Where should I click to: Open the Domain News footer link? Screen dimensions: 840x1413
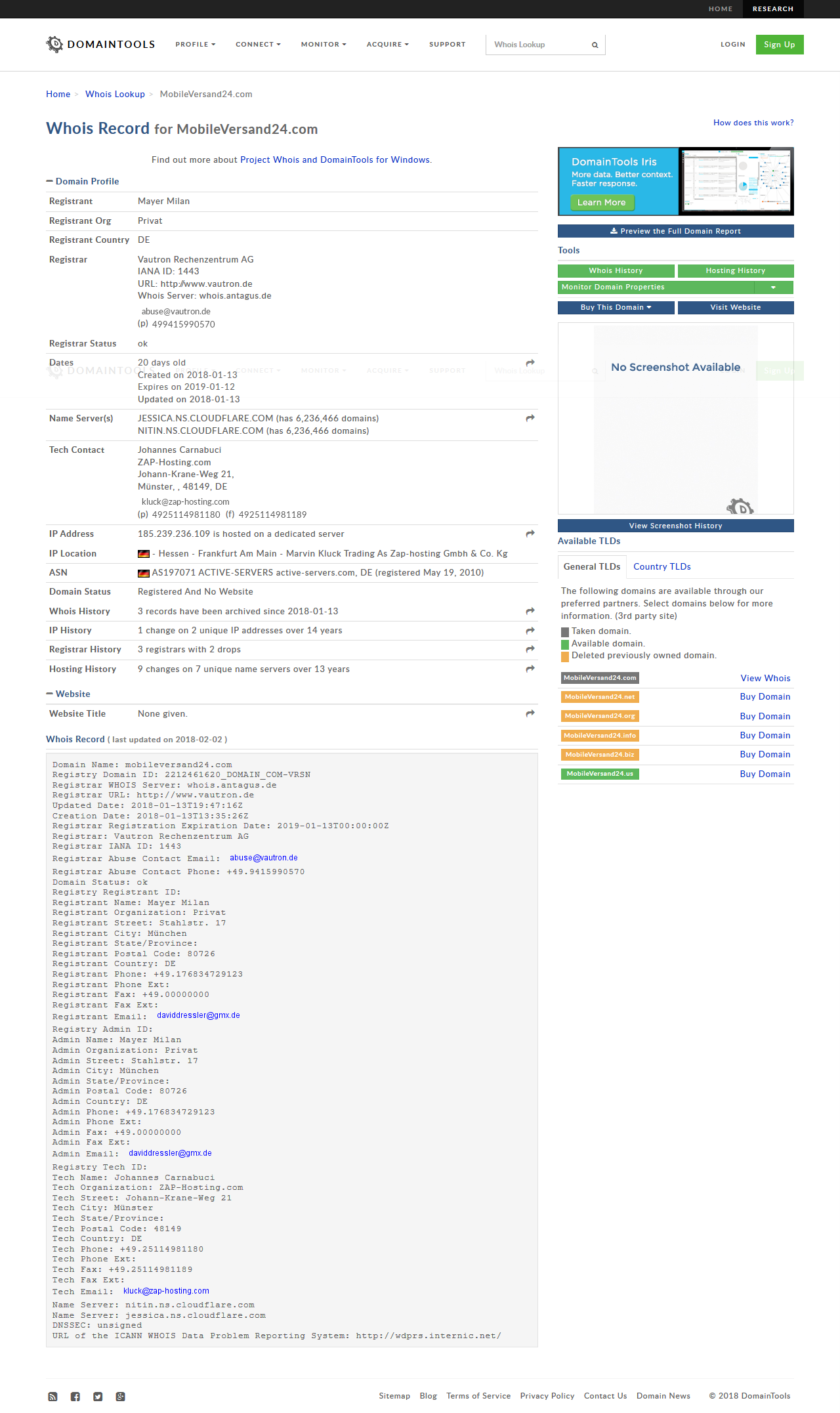(x=663, y=1396)
